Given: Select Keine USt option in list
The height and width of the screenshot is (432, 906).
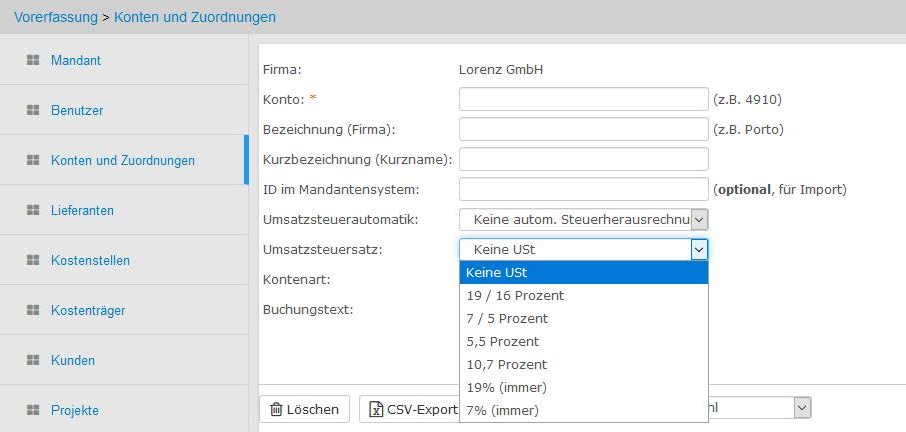Looking at the screenshot, I should 584,273.
